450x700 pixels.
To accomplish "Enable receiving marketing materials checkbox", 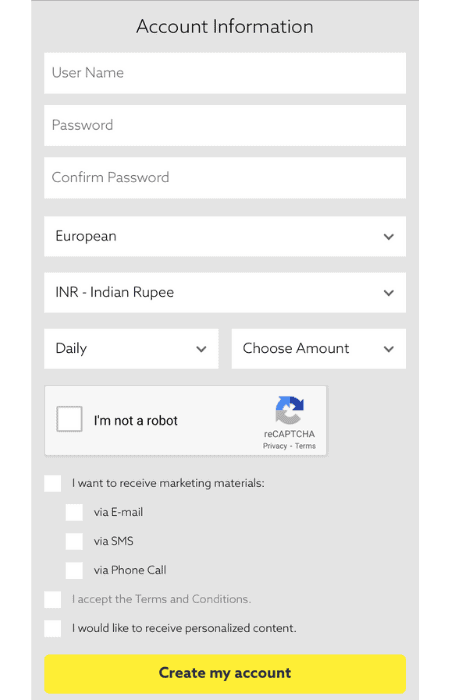I will pos(53,483).
